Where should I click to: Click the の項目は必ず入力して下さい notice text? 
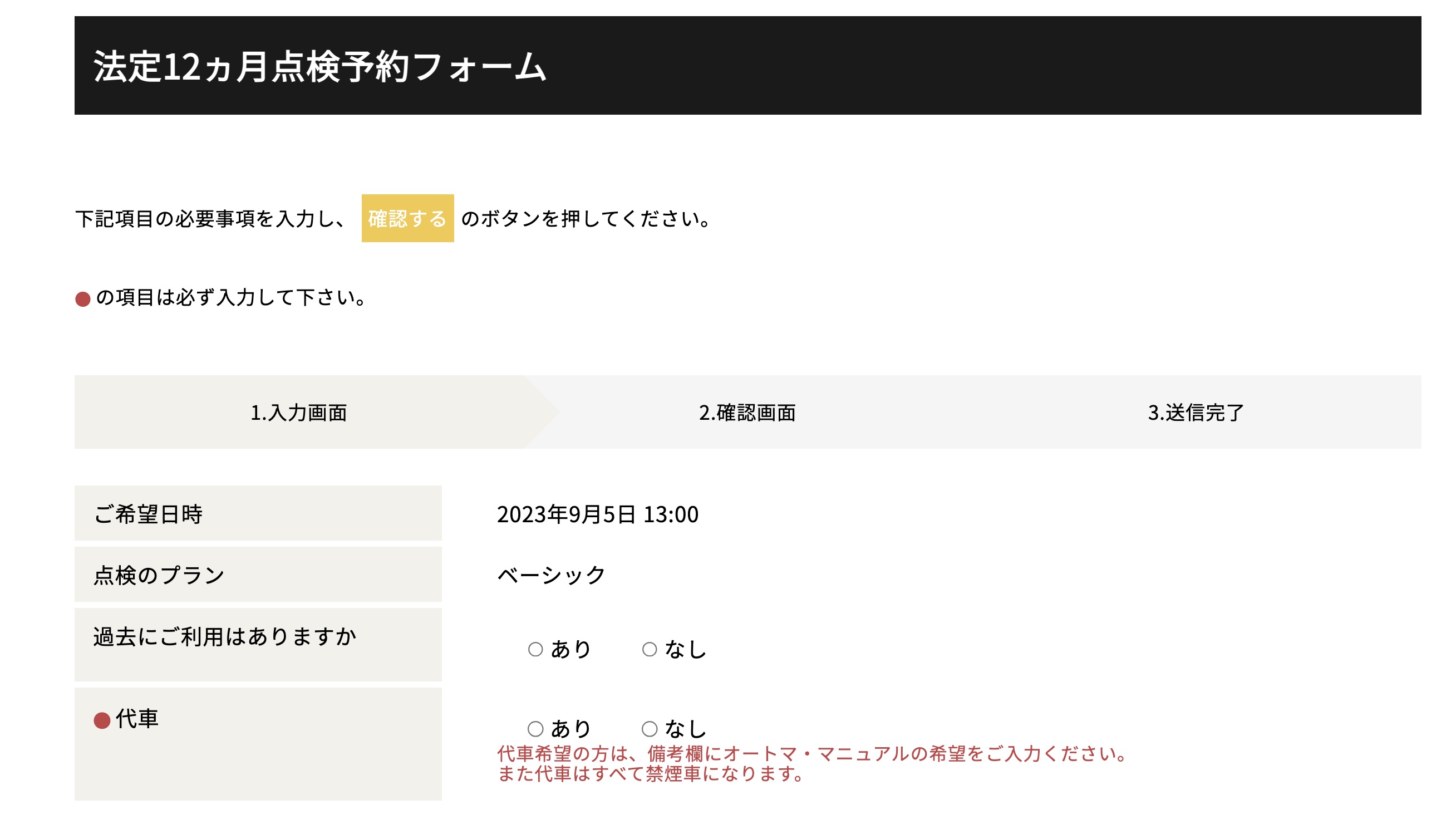point(232,298)
